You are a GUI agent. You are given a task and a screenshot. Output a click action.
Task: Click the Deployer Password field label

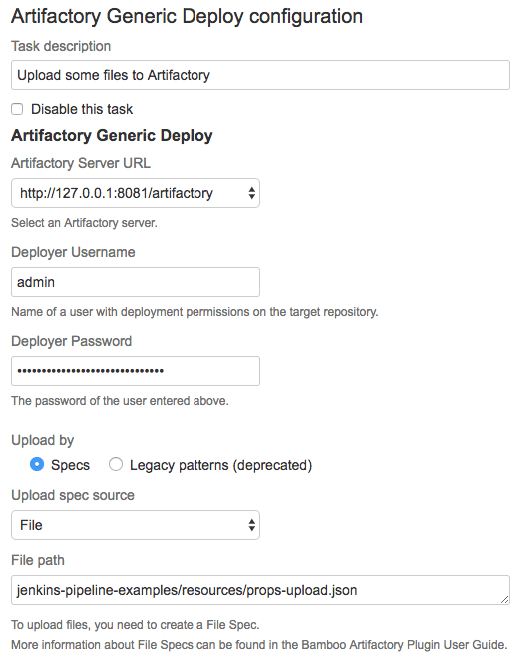coord(72,341)
